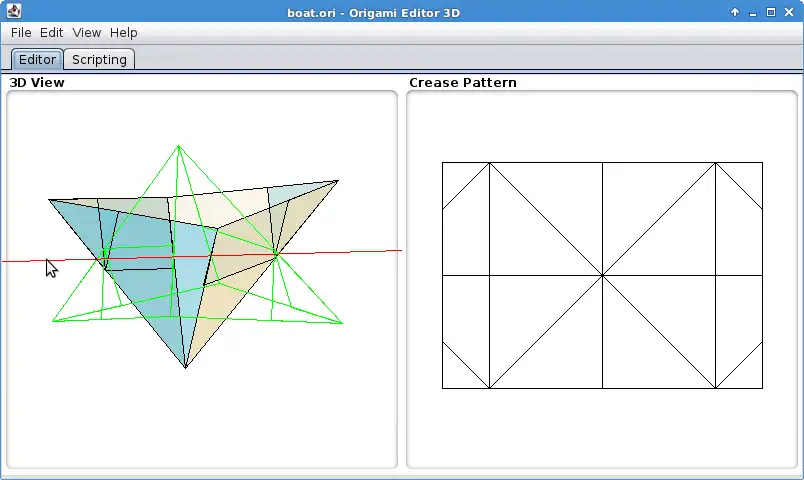Click the top-left corner of the crease pattern
Viewport: 804px width, 480px height.
(443, 163)
